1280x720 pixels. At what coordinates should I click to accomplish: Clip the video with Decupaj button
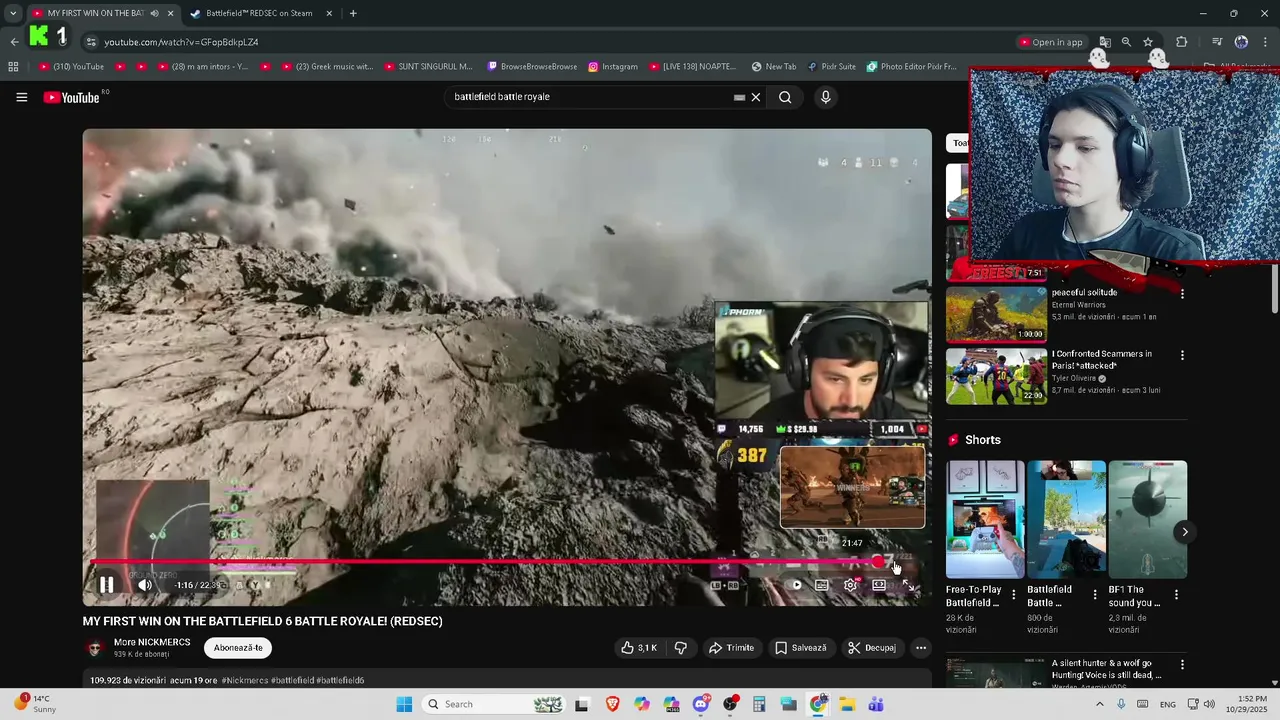click(x=872, y=648)
